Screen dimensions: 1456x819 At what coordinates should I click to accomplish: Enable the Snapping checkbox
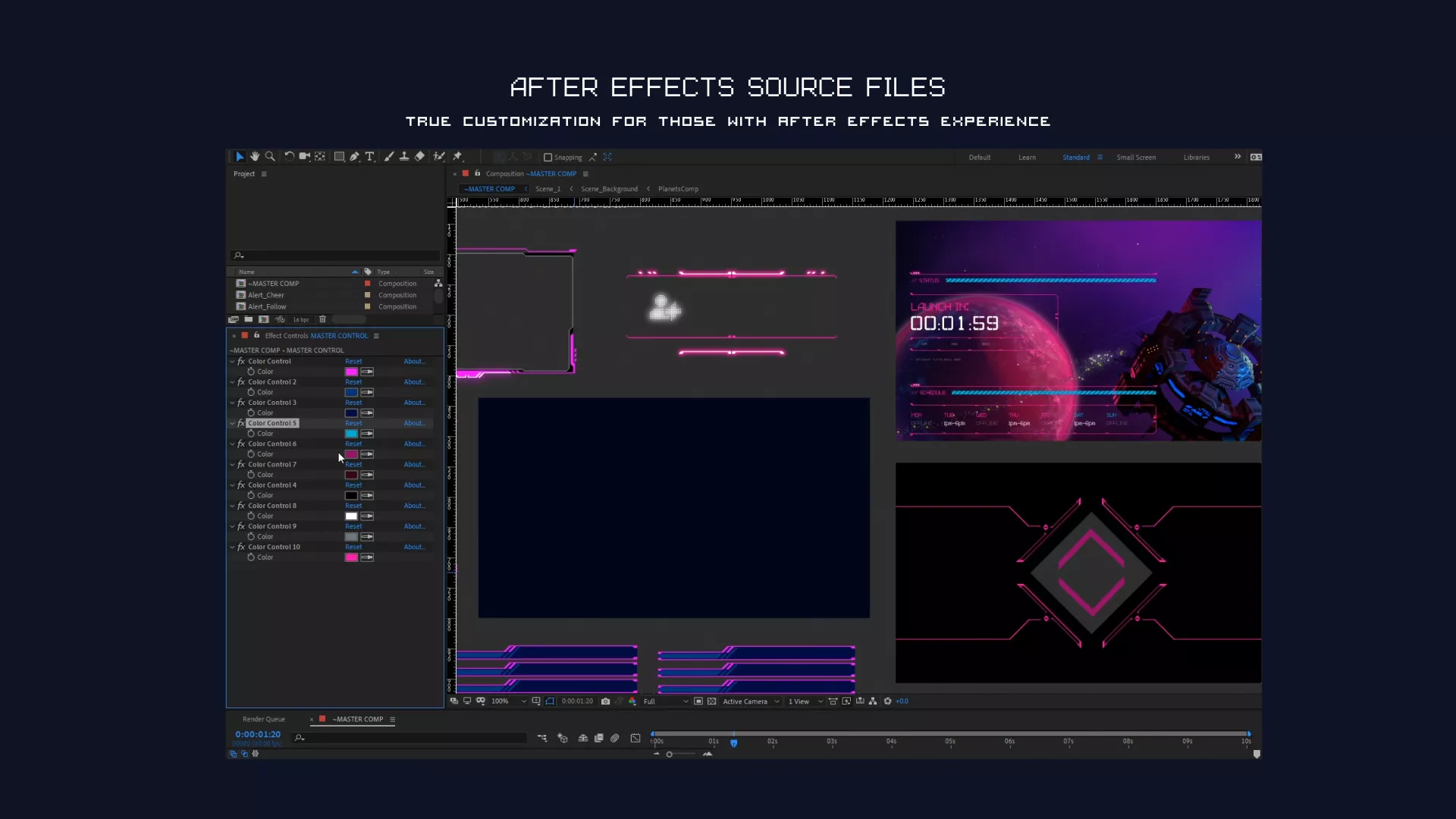548,158
